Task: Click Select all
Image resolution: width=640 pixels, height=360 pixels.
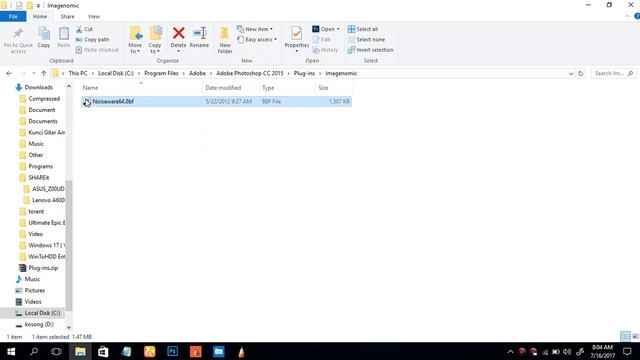Action: pos(362,29)
